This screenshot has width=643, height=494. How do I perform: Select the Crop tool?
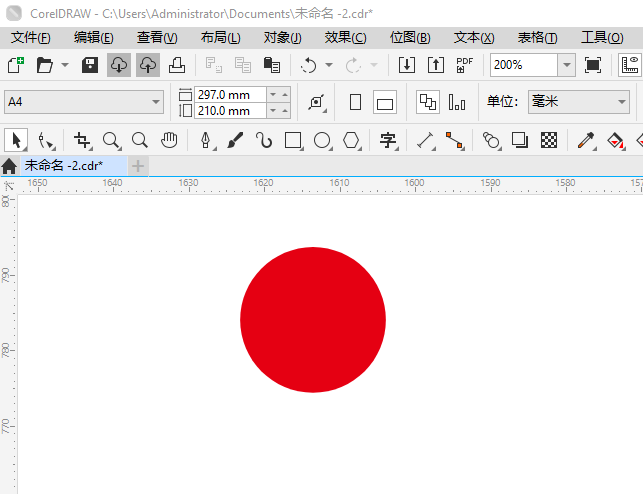[x=82, y=140]
